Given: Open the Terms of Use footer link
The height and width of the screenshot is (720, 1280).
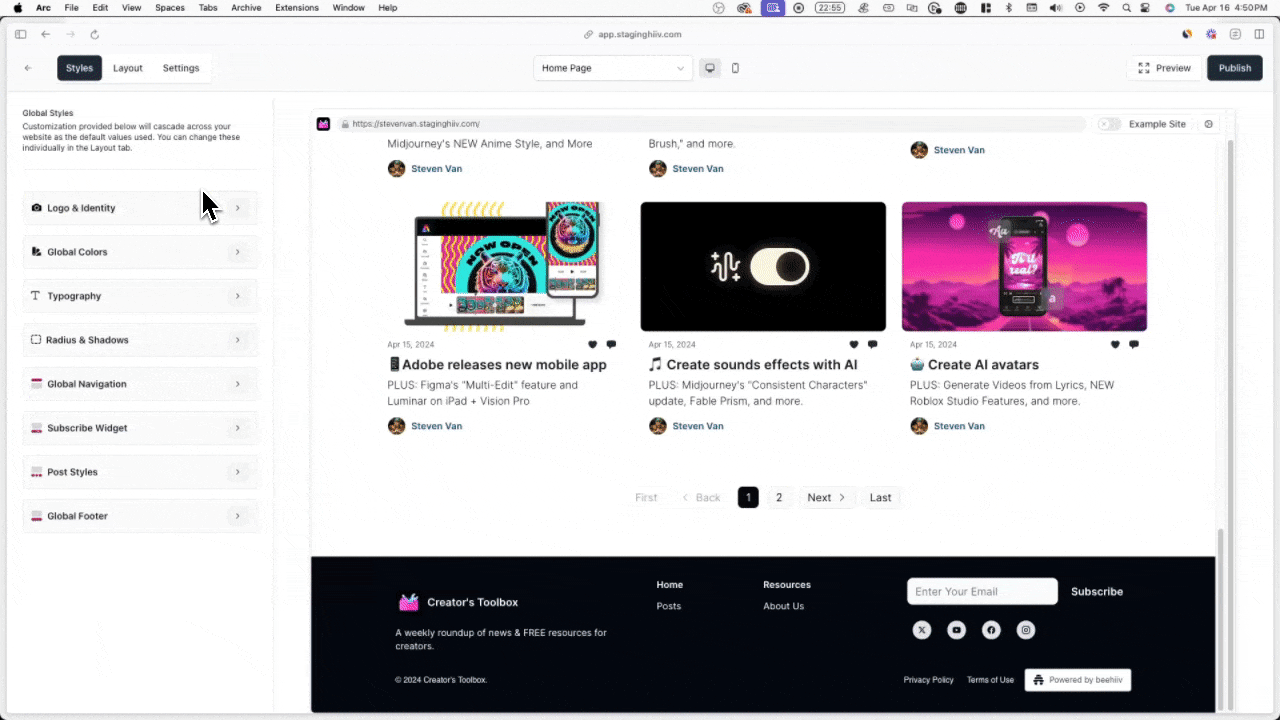Looking at the screenshot, I should (990, 680).
